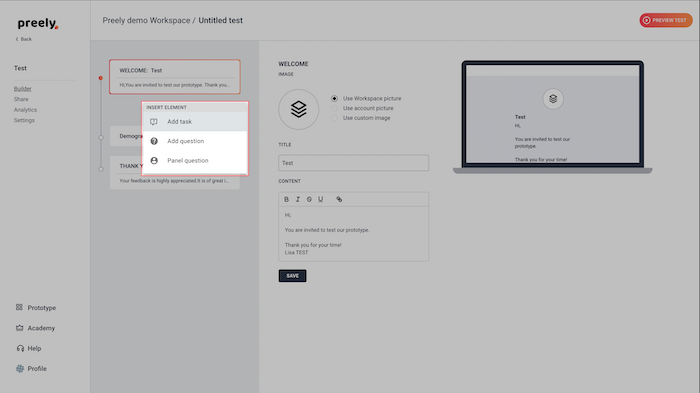Open the Academy icon in sidebar
700x393 pixels.
click(x=19, y=328)
